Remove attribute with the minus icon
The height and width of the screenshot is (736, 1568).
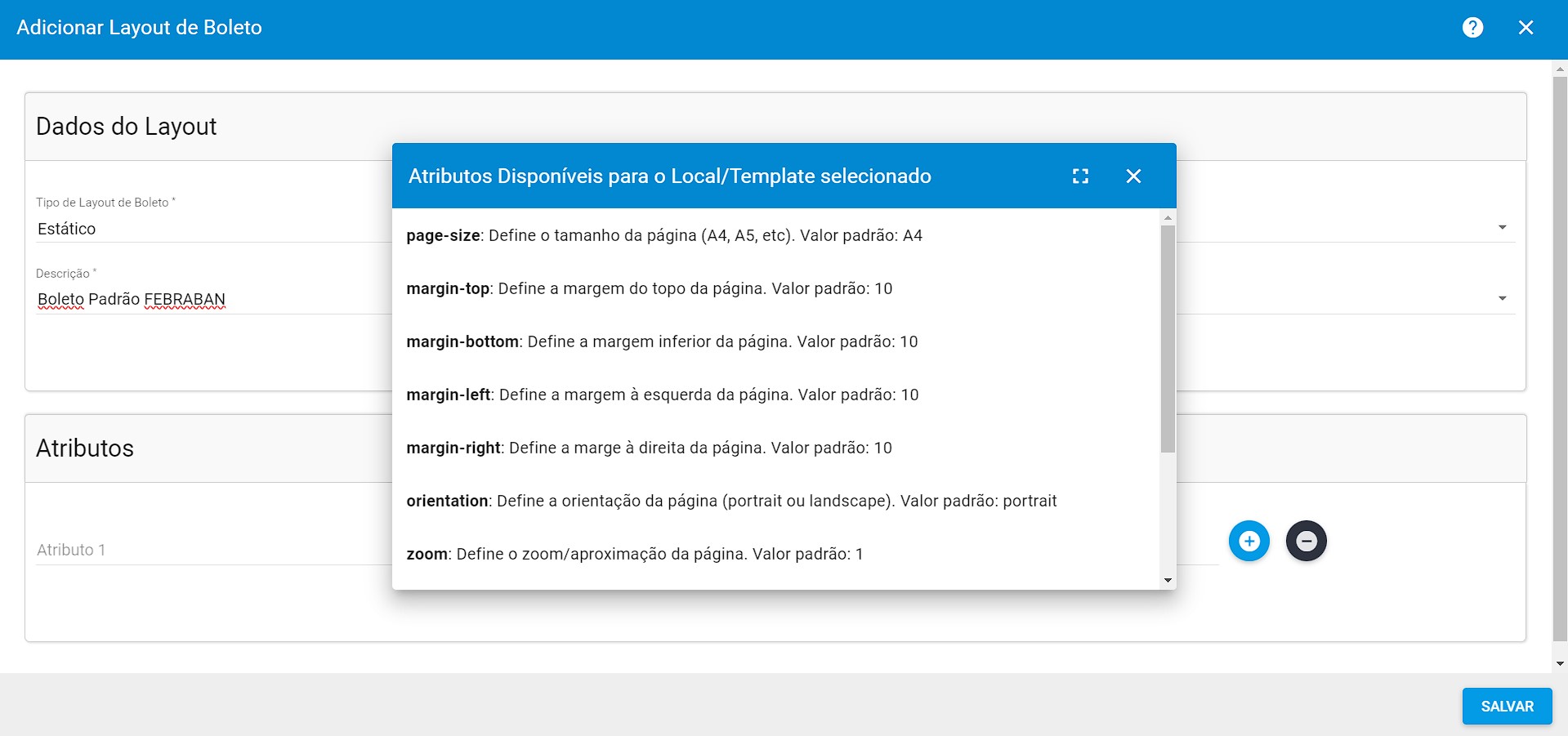(1307, 541)
